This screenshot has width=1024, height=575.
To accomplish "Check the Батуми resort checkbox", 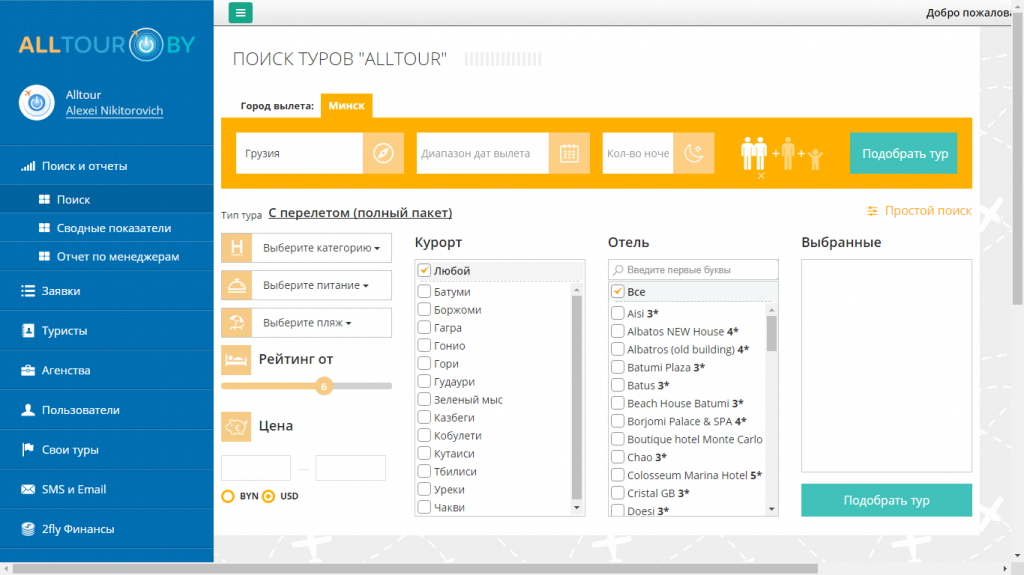I will point(424,291).
